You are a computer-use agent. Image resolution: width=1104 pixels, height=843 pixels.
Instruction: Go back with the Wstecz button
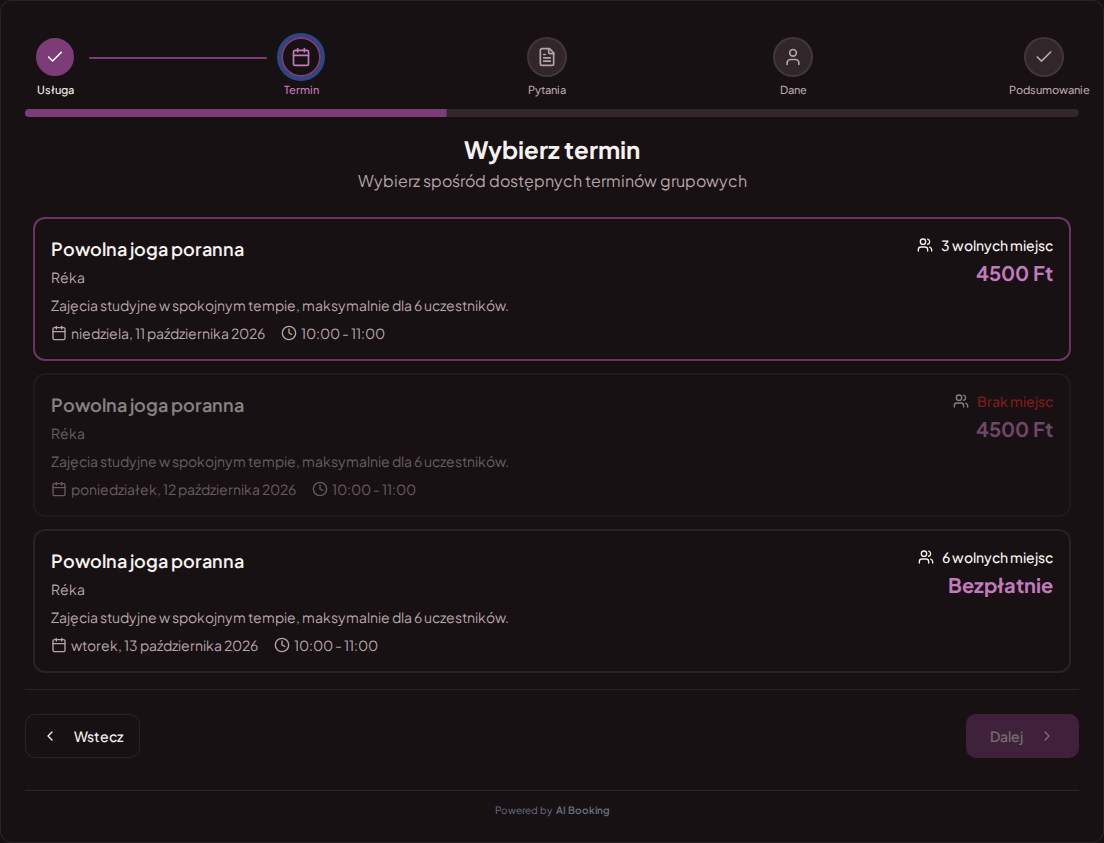point(82,736)
